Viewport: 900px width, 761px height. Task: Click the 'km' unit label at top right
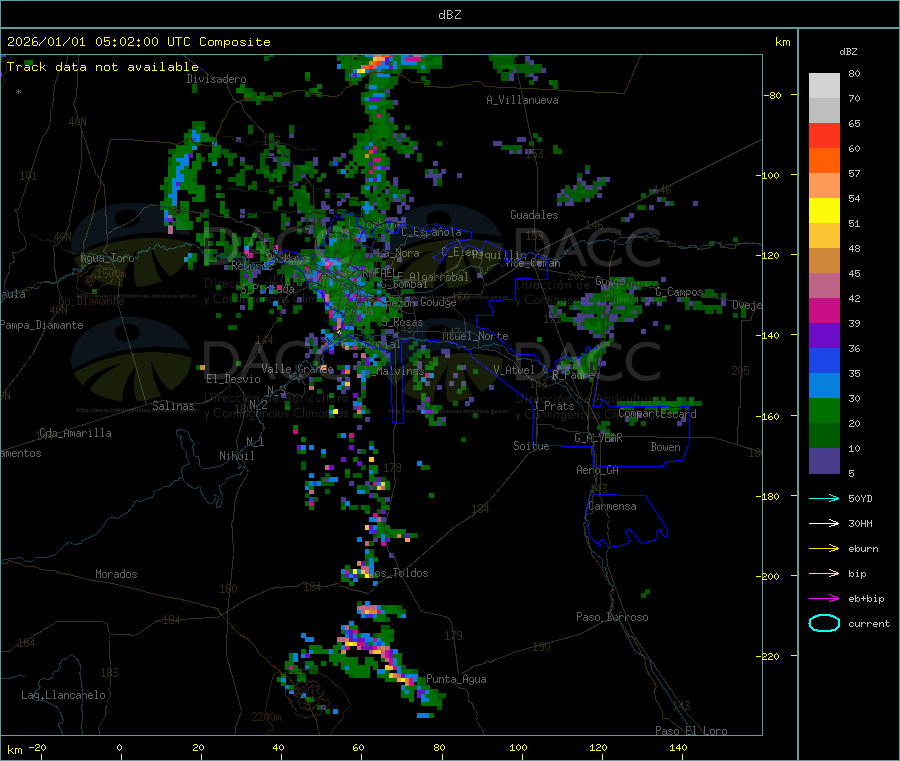(783, 42)
